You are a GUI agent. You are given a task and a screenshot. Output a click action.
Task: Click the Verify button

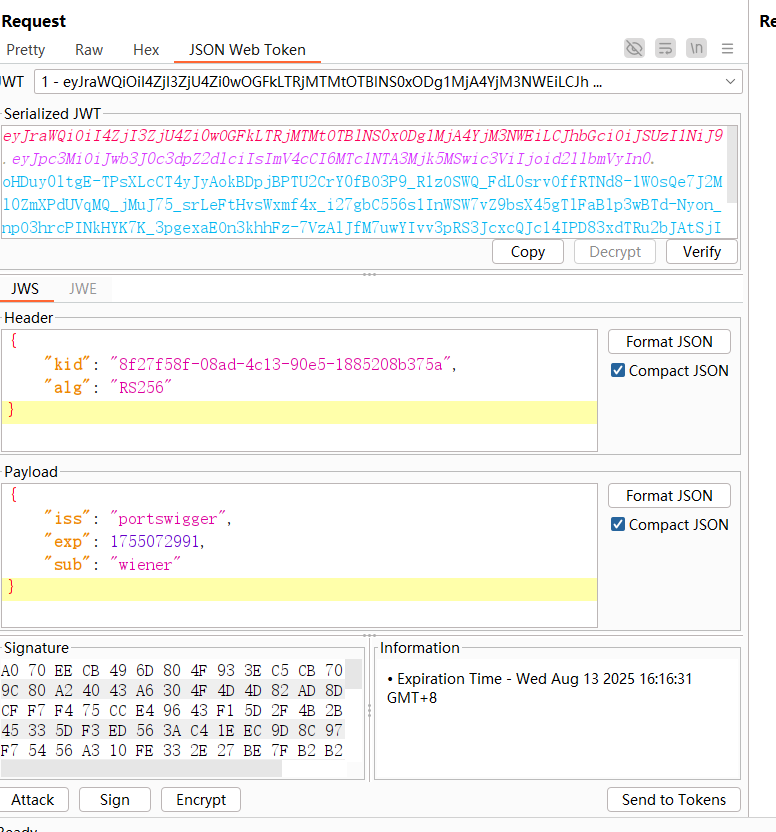pyautogui.click(x=702, y=252)
